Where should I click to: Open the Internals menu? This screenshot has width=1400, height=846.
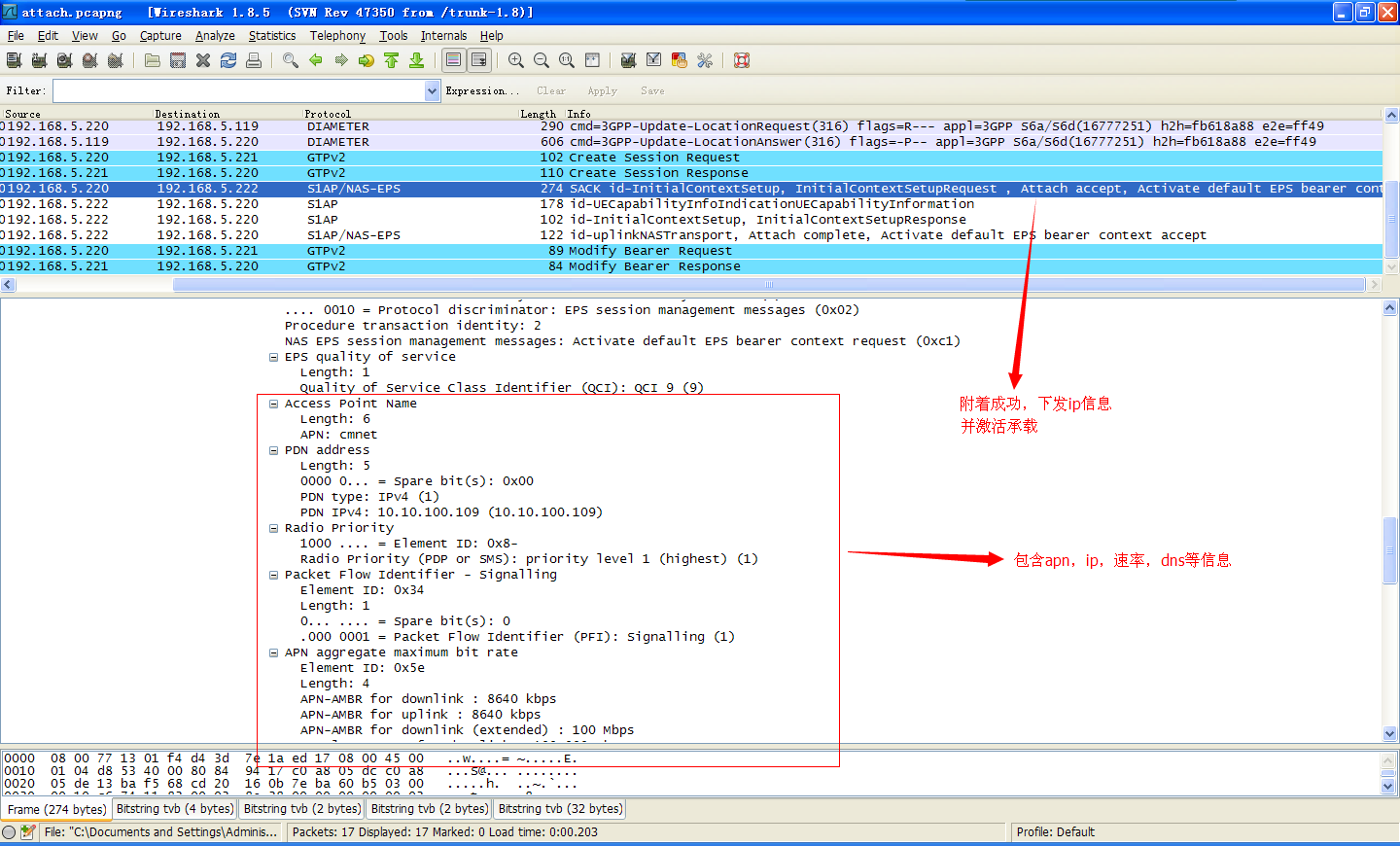[x=443, y=36]
